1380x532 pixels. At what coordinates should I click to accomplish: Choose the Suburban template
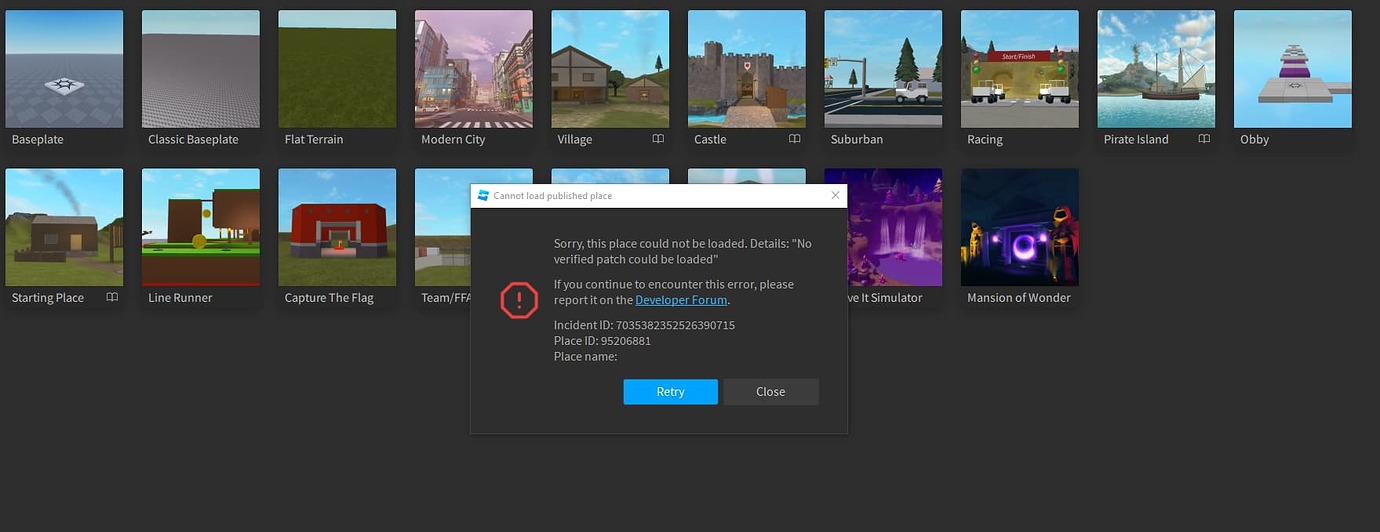point(883,69)
